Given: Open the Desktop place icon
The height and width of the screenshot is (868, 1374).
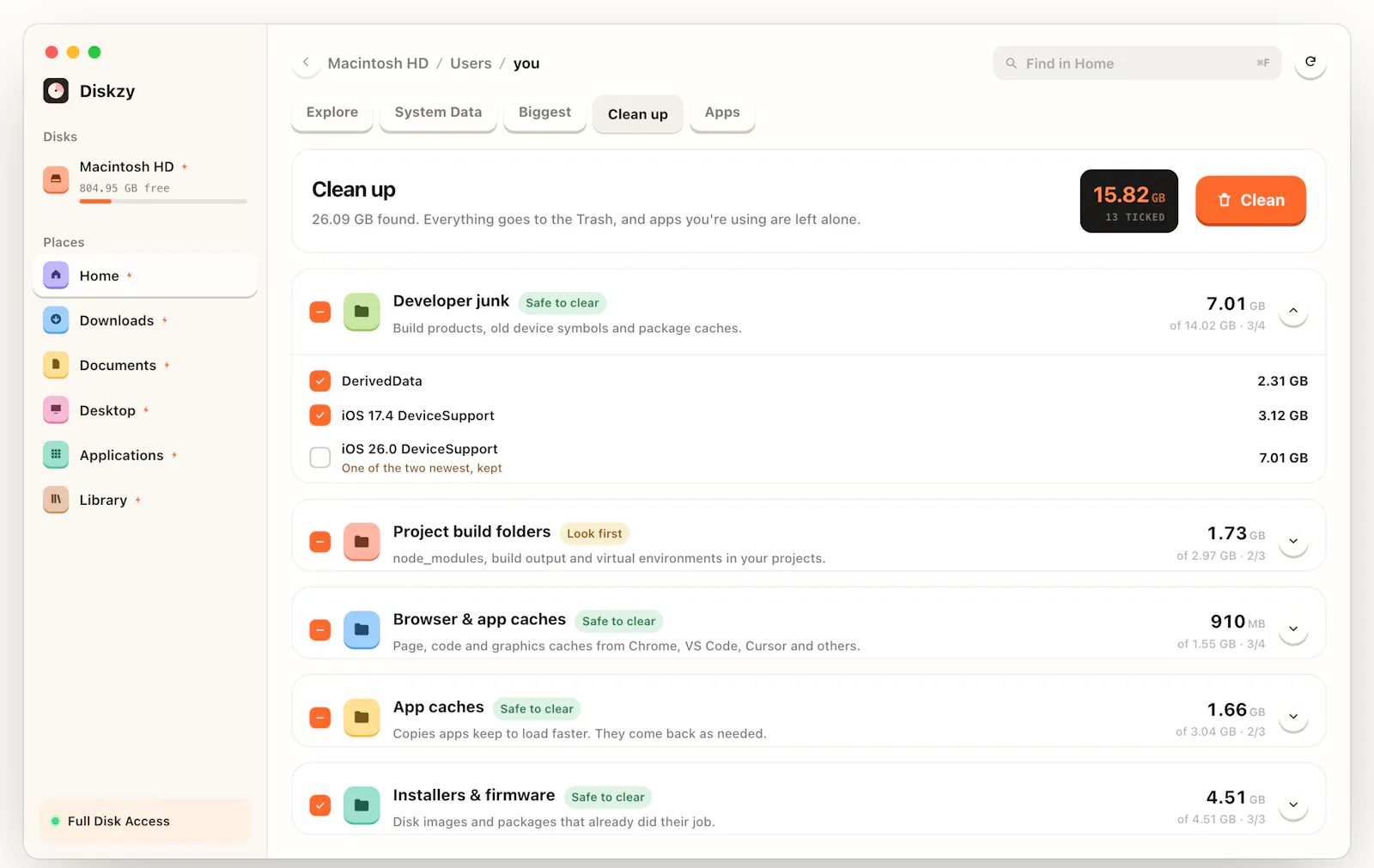Looking at the screenshot, I should 56,410.
